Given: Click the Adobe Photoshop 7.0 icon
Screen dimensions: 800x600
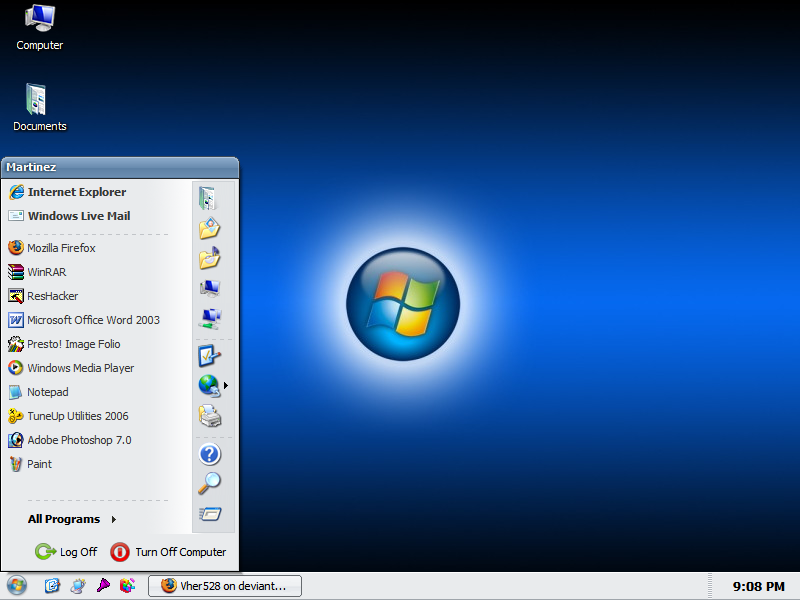Looking at the screenshot, I should click(x=16, y=440).
